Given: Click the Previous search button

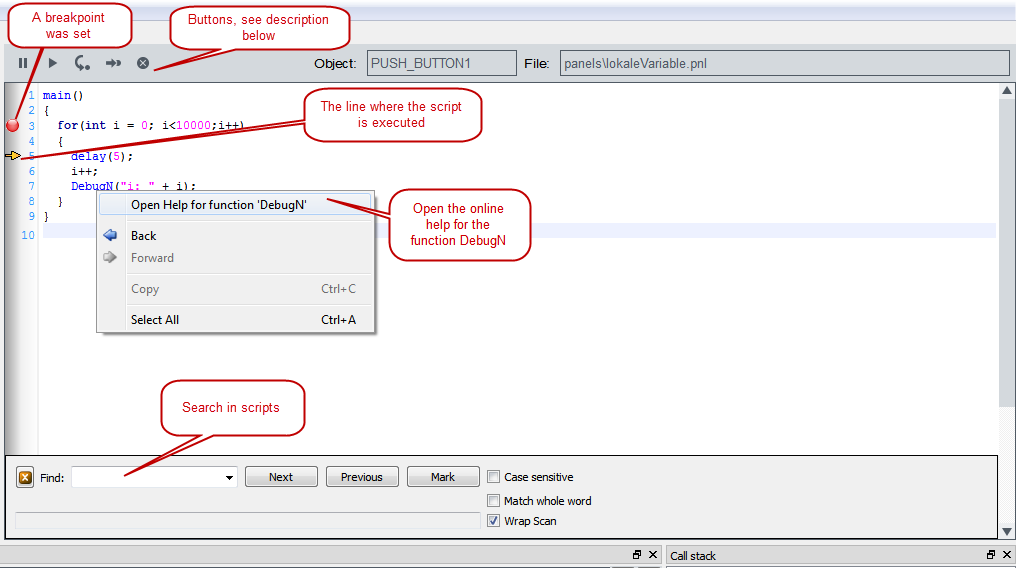Looking at the screenshot, I should (x=362, y=477).
